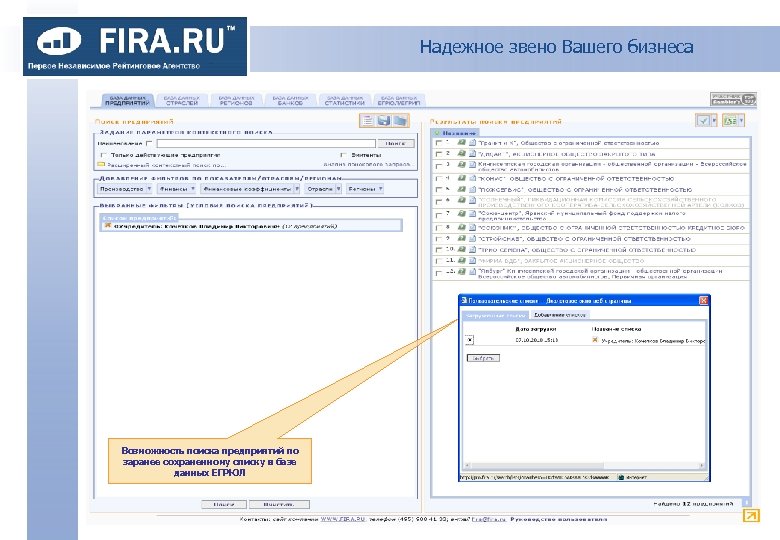
Task: Switch to База данных ЕГРЮЛ/ЕГРИП tab
Action: click(398, 100)
